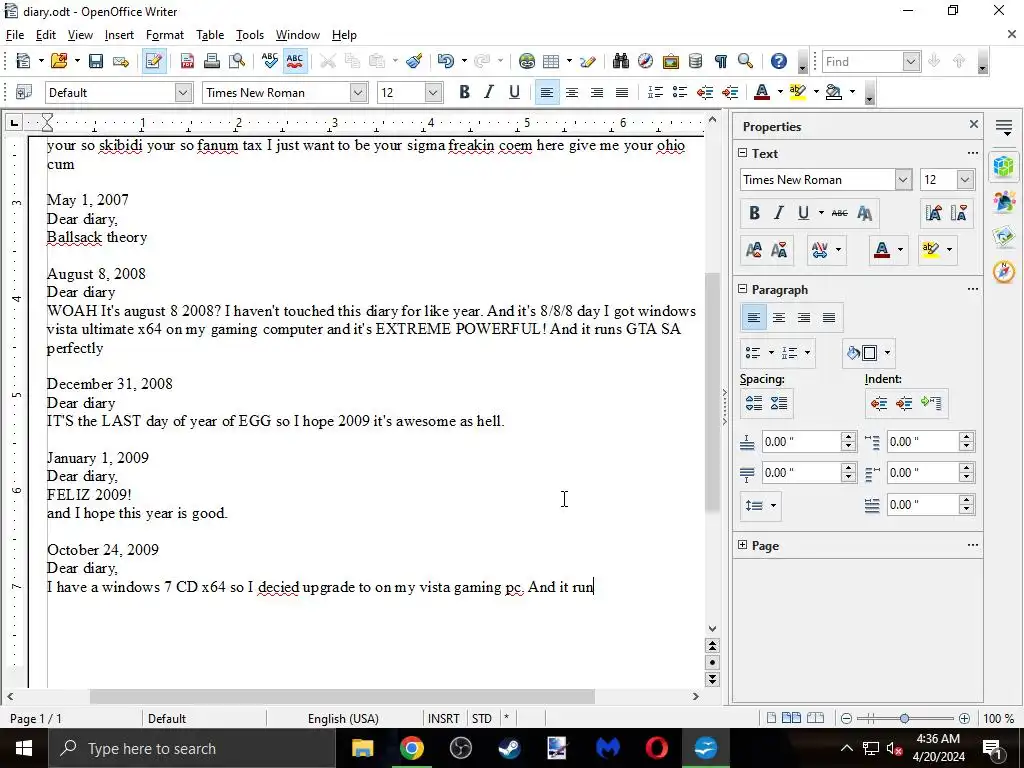
Task: Collapse the Paragraph section in the sidebar
Action: click(743, 289)
